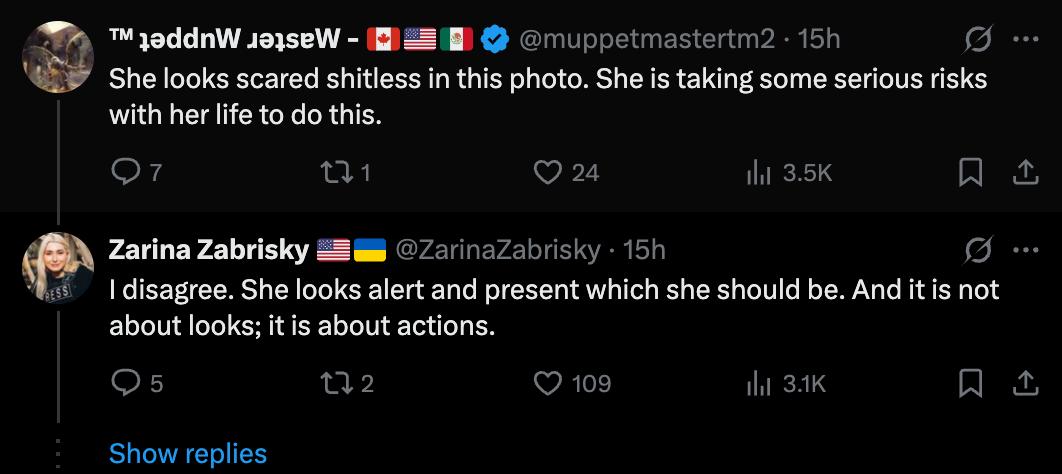Viewport: 1062px width, 474px height.
Task: Like Zarina Zabrisky's tweet with 109 likes
Action: pyautogui.click(x=547, y=383)
